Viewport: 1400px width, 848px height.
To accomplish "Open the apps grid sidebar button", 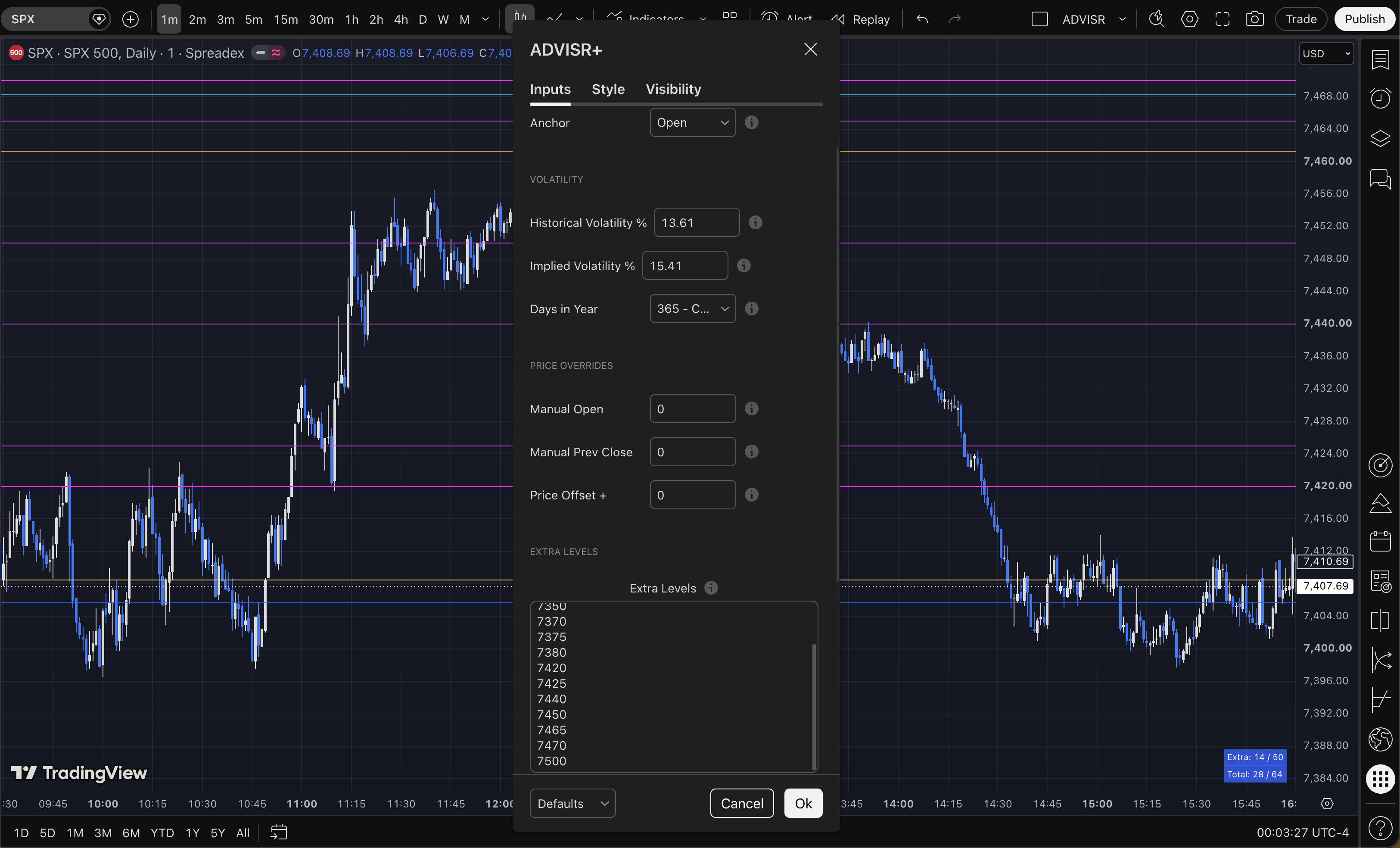I will click(x=1380, y=778).
